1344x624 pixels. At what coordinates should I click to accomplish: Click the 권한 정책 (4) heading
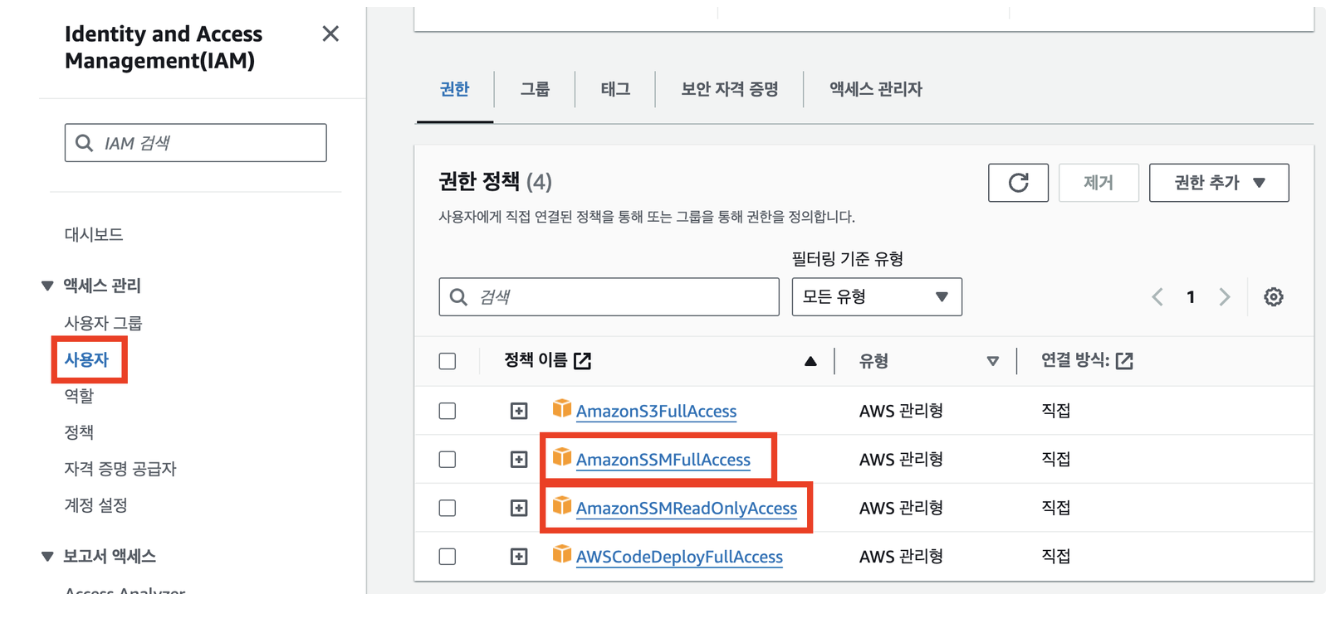[x=496, y=182]
